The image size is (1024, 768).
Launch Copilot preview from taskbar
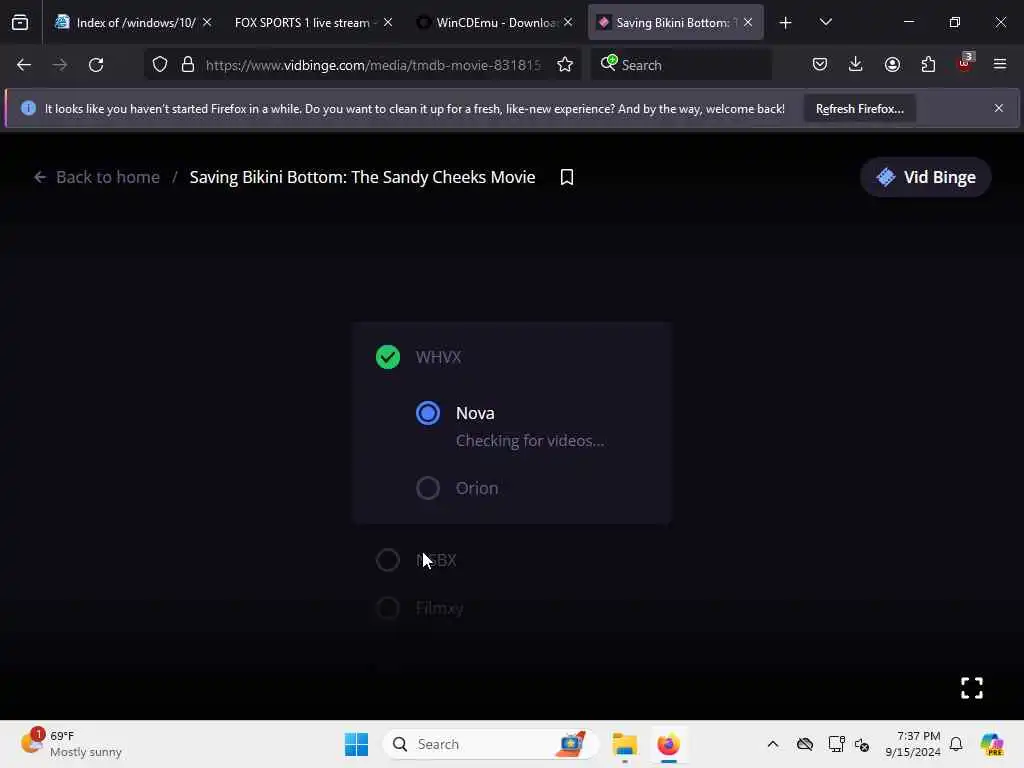[992, 744]
